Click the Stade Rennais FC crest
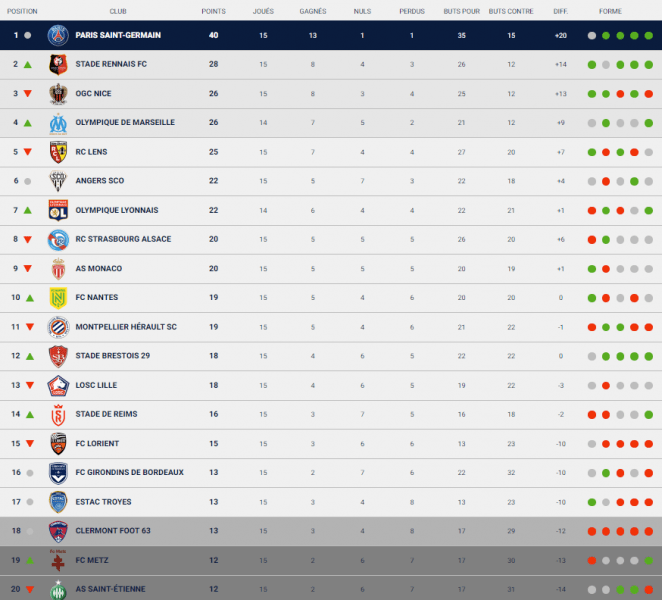 57,64
